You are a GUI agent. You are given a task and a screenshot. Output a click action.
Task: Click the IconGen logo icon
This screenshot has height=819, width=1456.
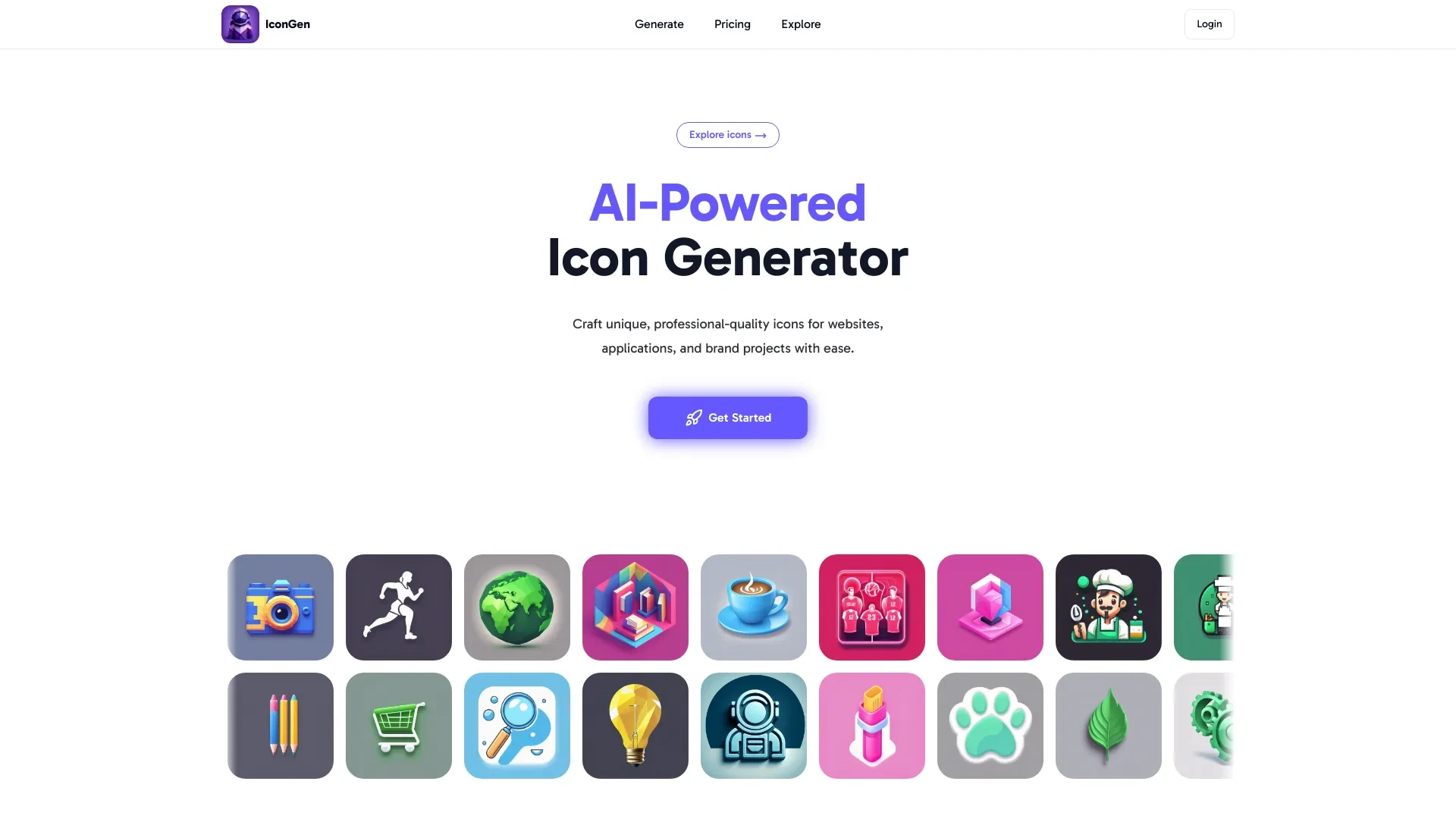pyautogui.click(x=240, y=24)
